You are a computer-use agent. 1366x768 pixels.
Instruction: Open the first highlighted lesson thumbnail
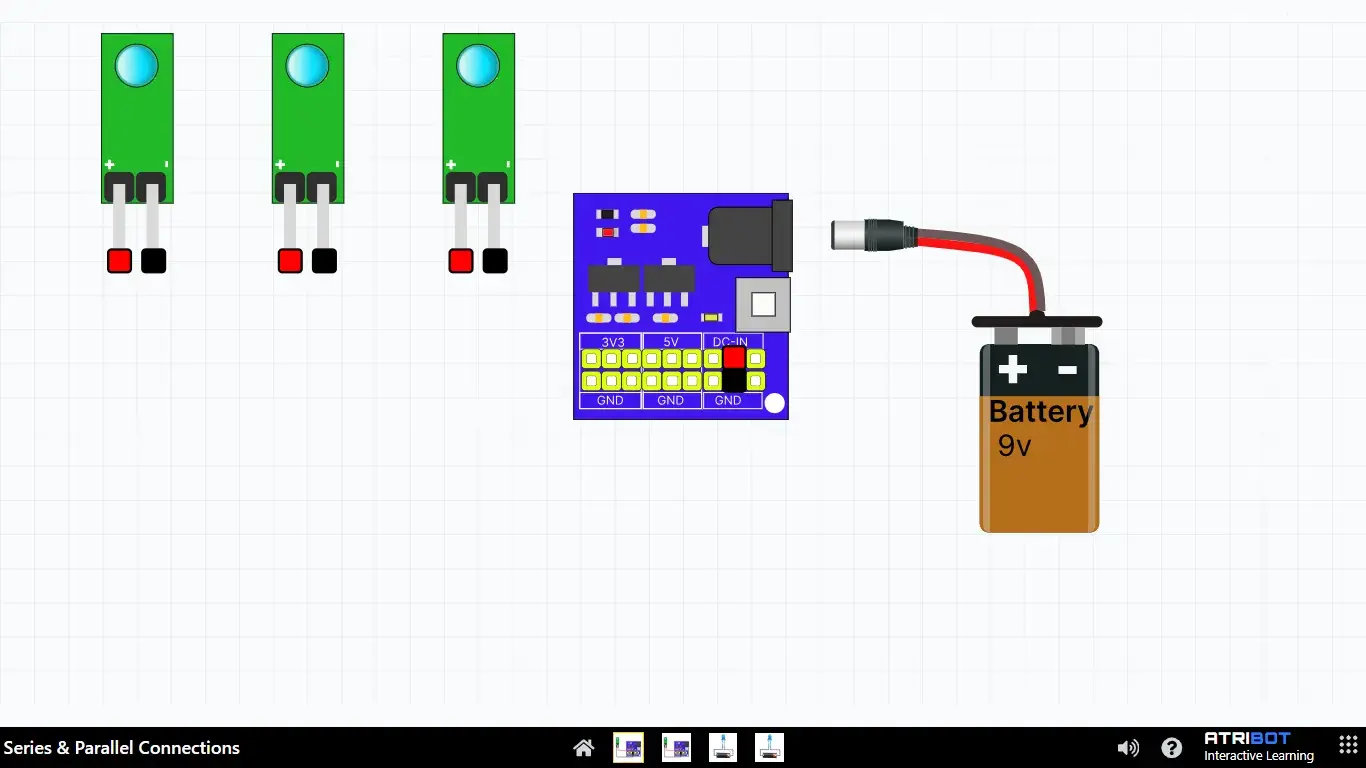tap(628, 748)
